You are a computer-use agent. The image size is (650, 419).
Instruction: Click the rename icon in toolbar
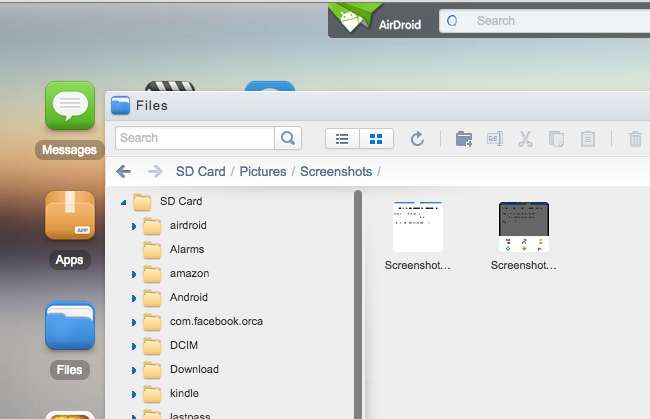pos(495,139)
